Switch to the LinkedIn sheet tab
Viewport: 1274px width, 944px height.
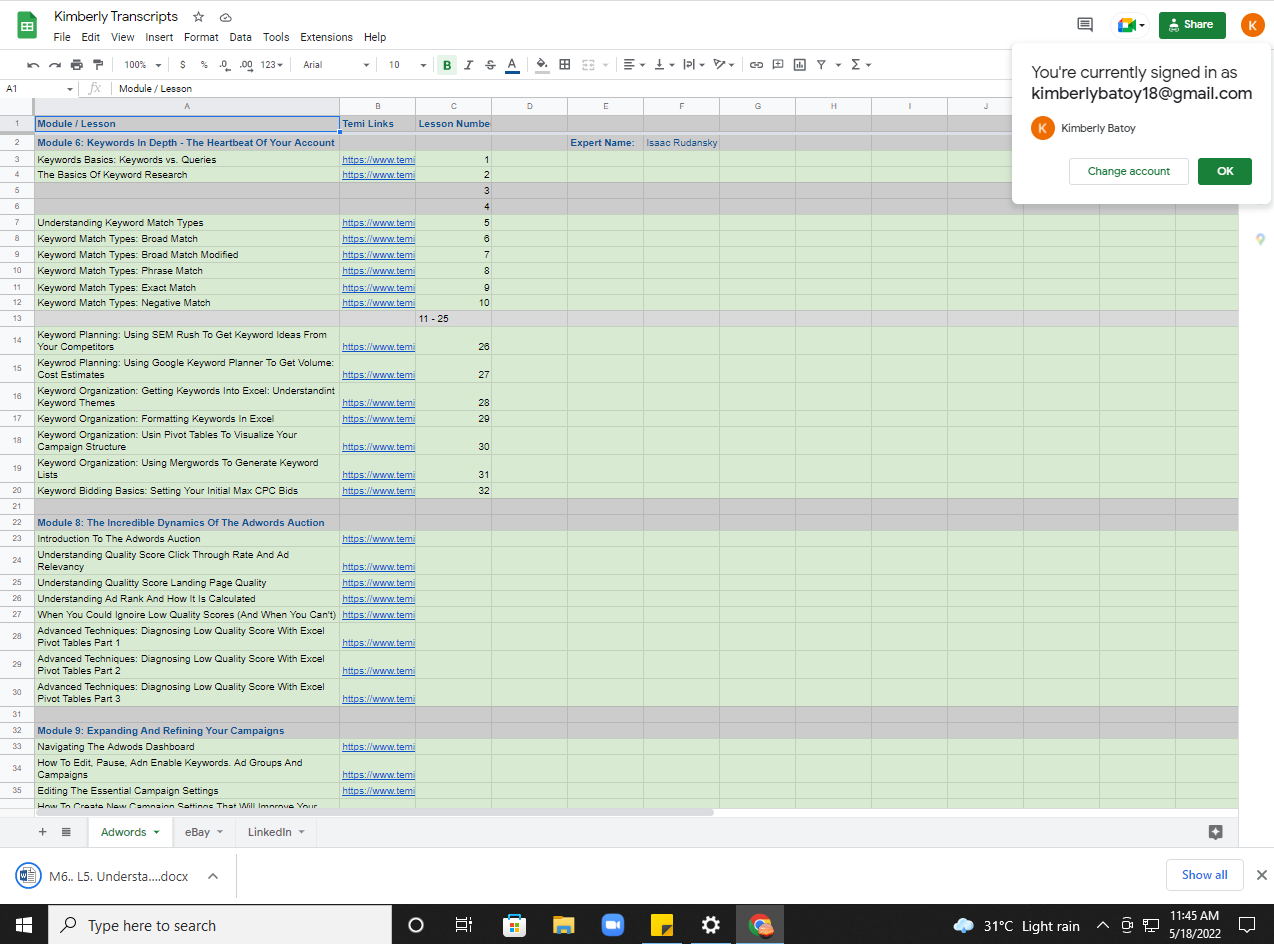coord(269,832)
